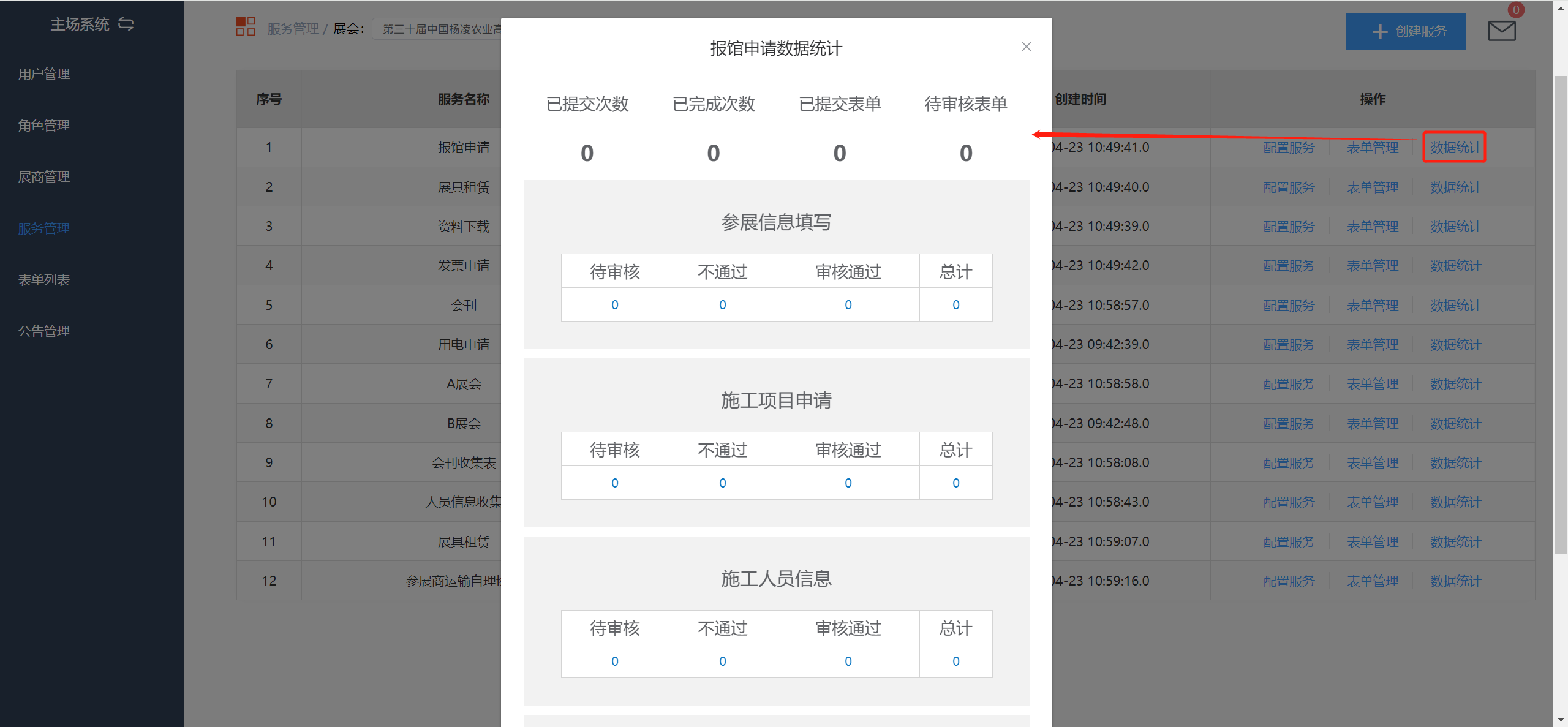
Task: Click the 施工人员信息 section heading
Action: [776, 579]
